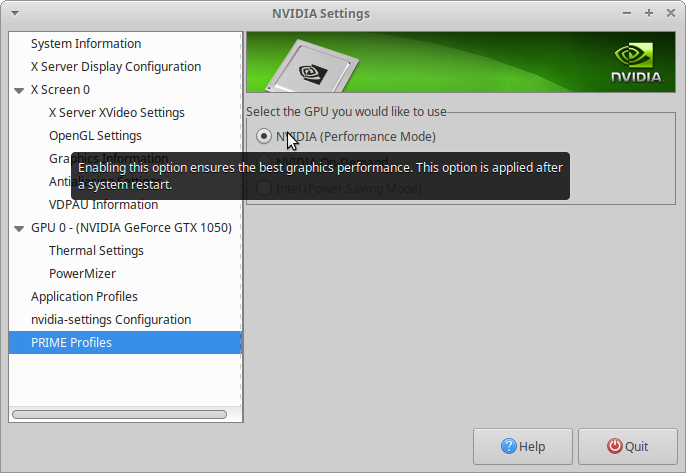The width and height of the screenshot is (686, 473).
Task: Collapse the GPU 0 tree node
Action: tap(19, 228)
